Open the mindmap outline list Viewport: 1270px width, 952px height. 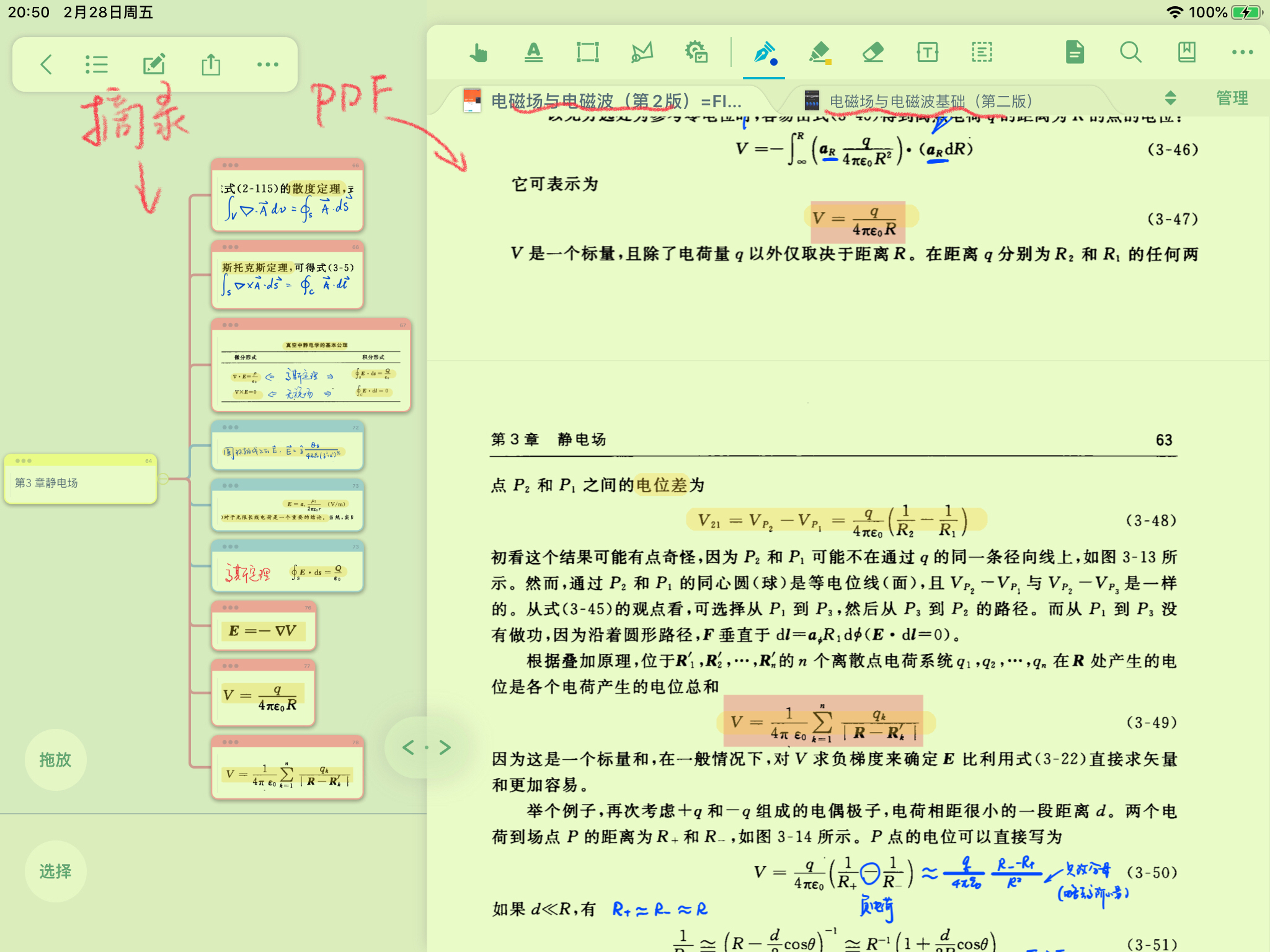click(x=97, y=64)
